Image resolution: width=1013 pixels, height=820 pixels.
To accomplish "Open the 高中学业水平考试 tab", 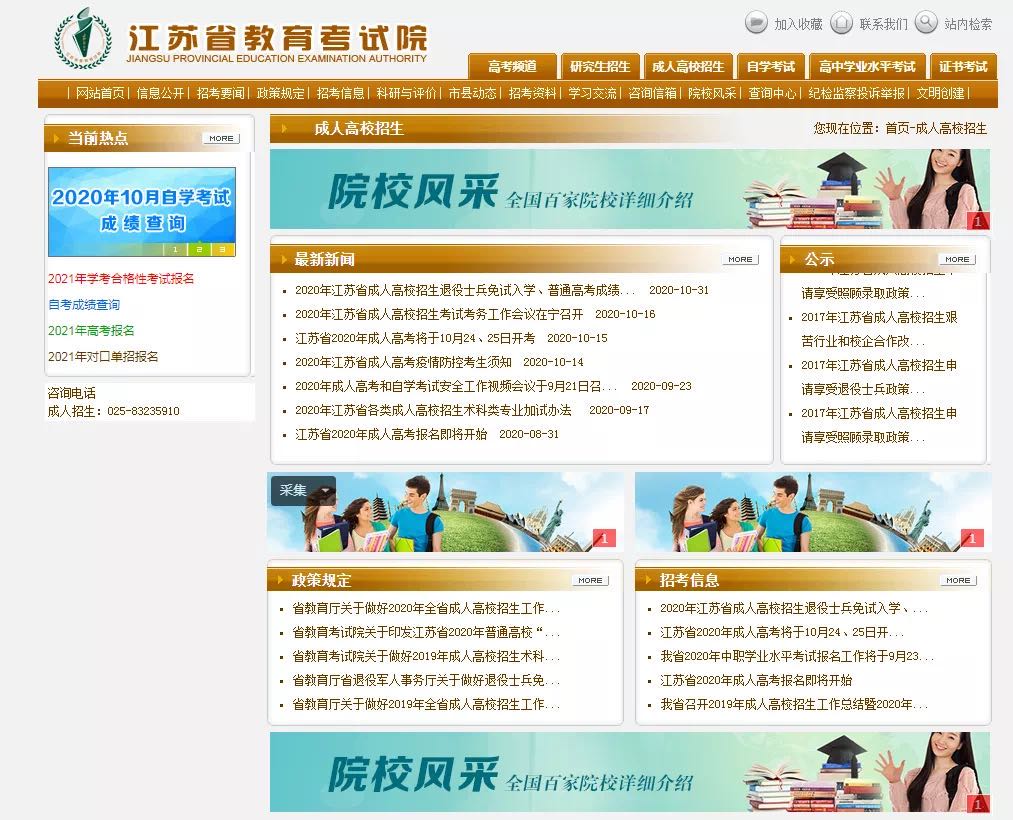I will pyautogui.click(x=867, y=66).
